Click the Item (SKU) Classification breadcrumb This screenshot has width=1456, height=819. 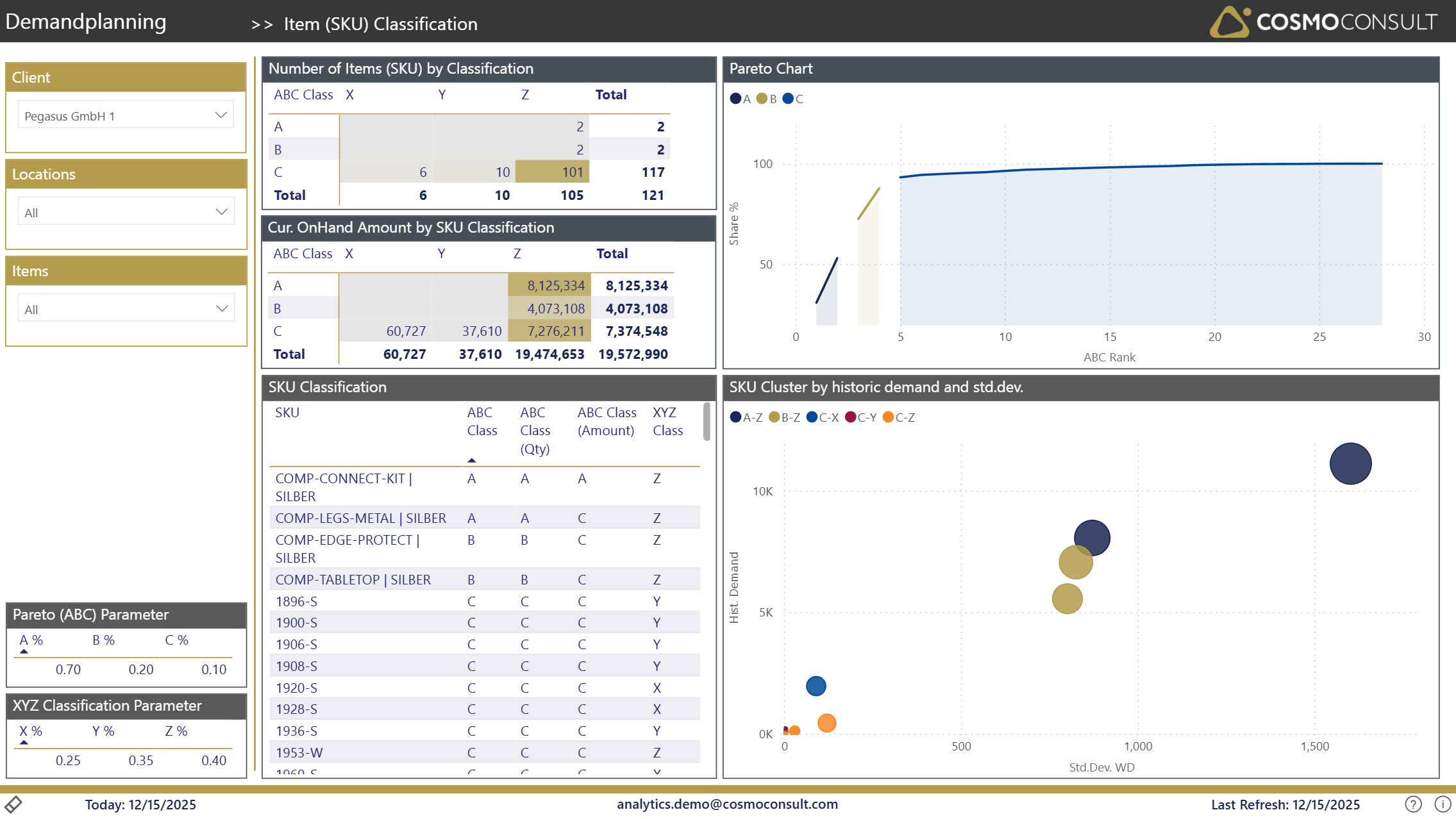coord(380,24)
